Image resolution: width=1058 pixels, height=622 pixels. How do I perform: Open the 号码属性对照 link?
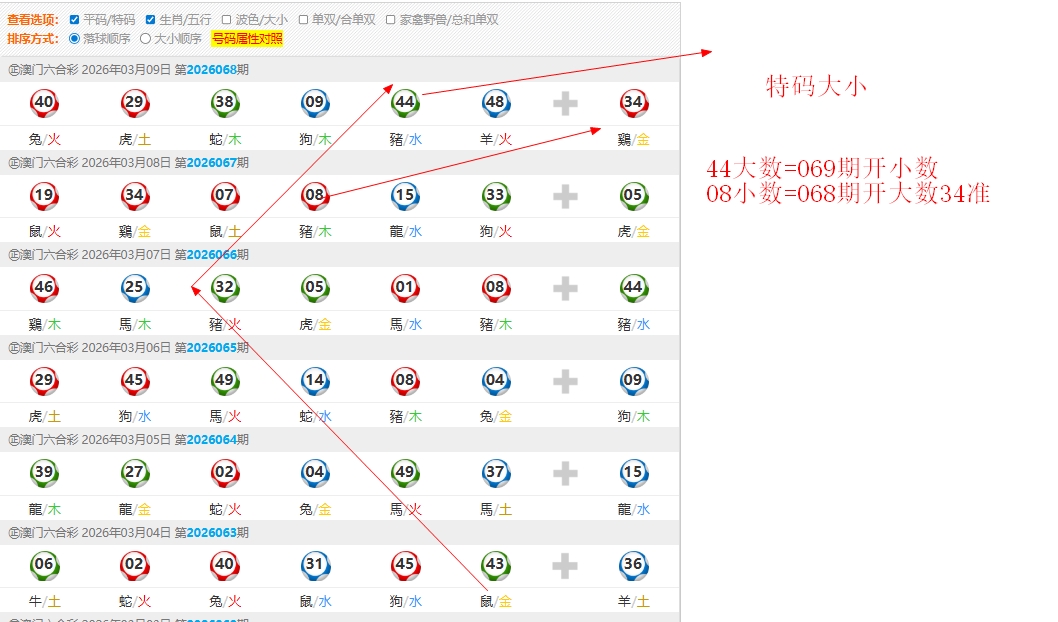coord(247,39)
